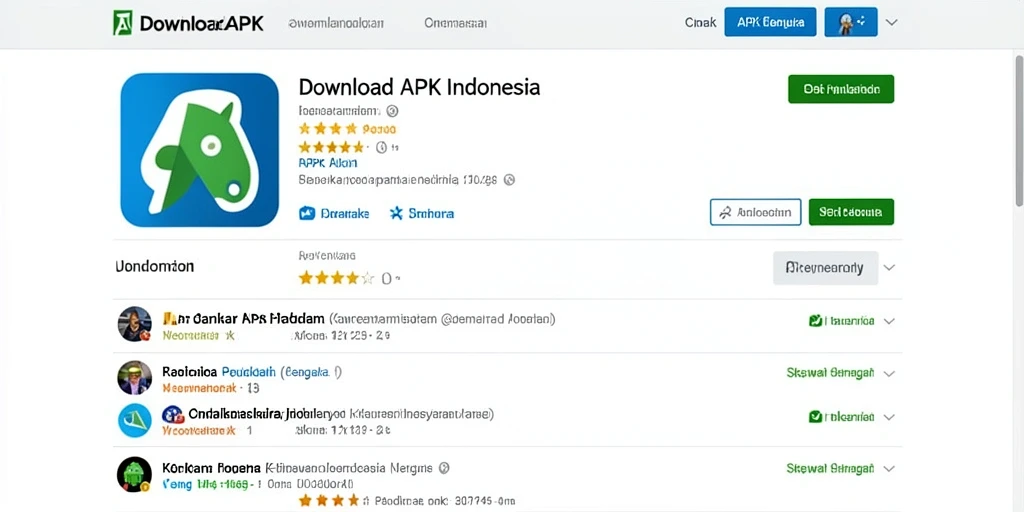Click the DownloadAPK logo in header

click(x=188, y=23)
